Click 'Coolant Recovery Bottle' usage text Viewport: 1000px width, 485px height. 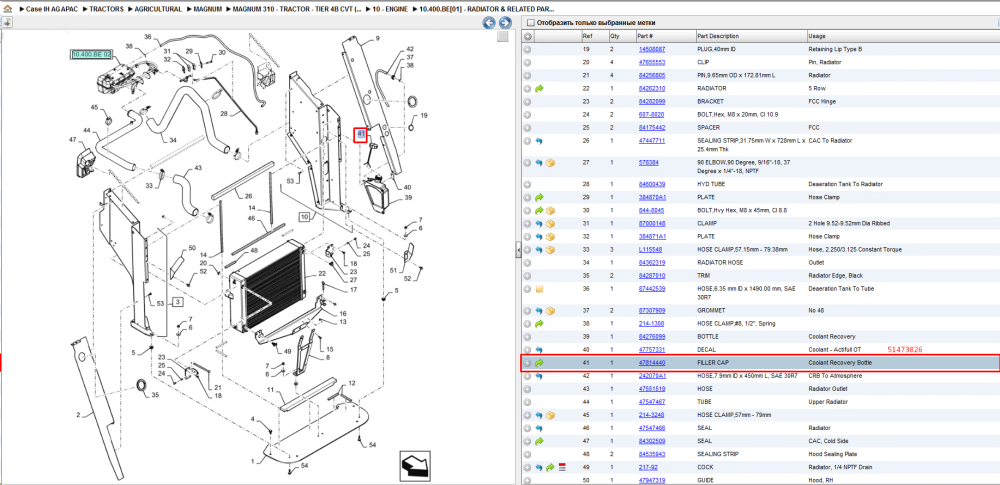coord(840,363)
